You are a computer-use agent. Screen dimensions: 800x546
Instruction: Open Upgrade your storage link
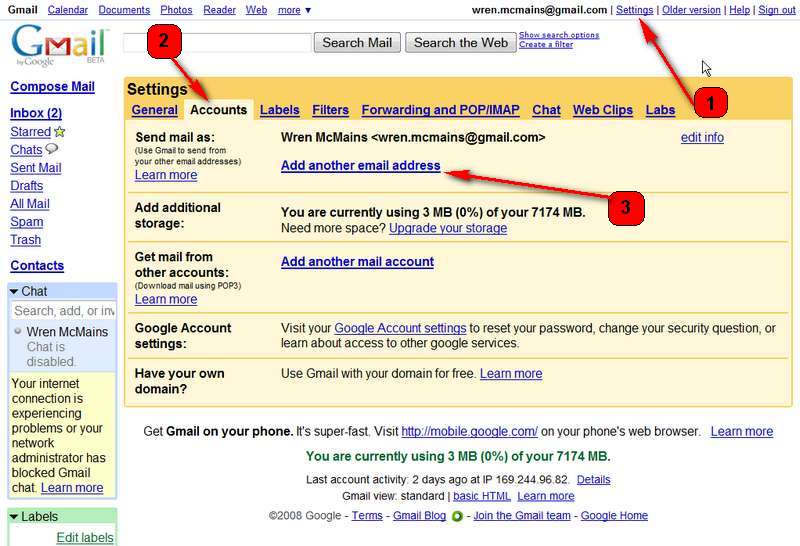tap(448, 228)
